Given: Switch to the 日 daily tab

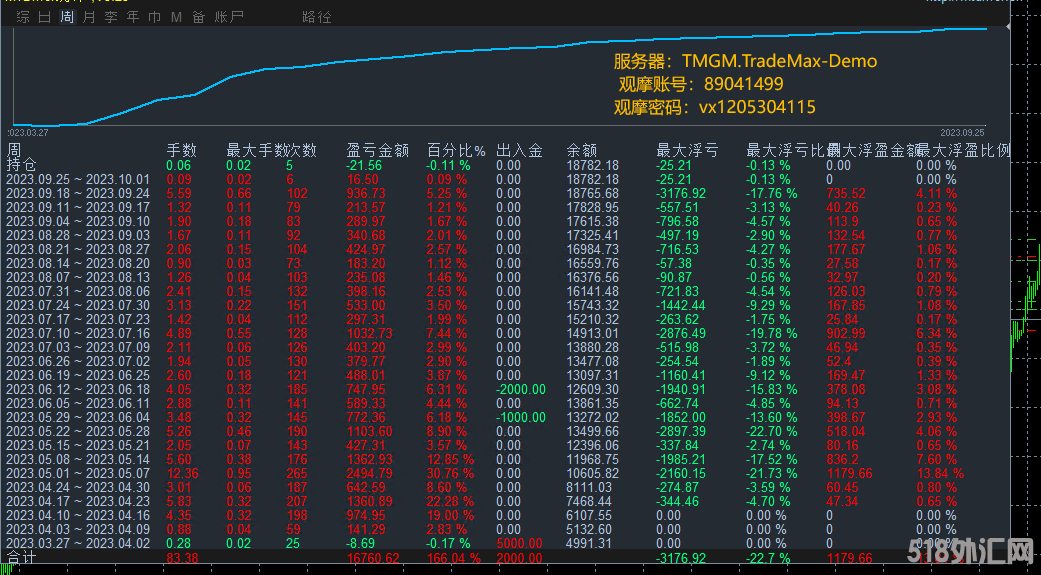Looking at the screenshot, I should click(x=45, y=17).
